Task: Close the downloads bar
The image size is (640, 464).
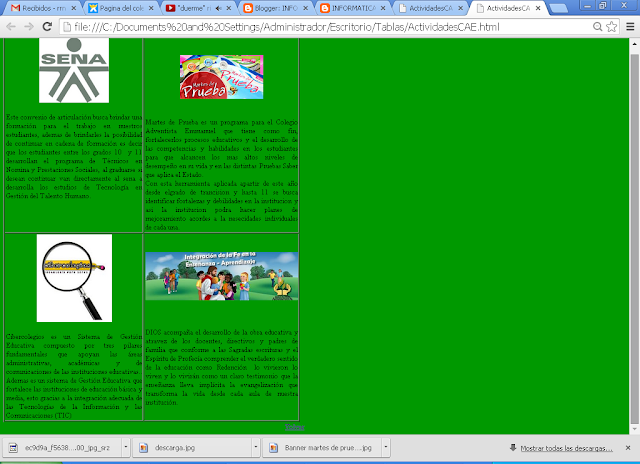Action: pyautogui.click(x=628, y=448)
